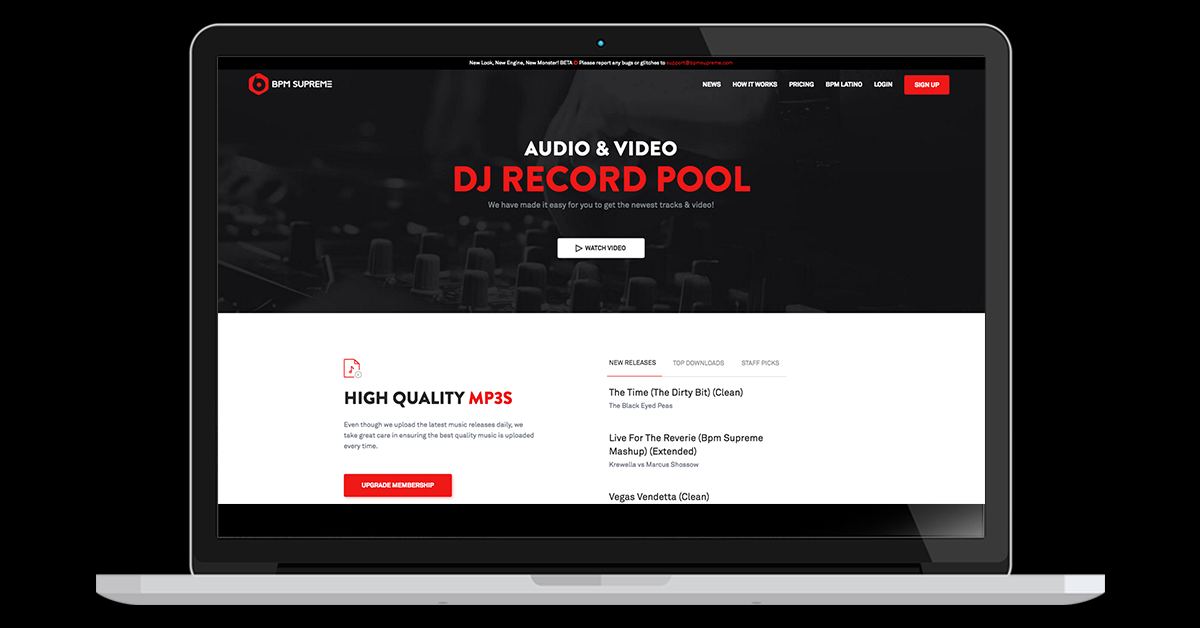Open track The Time (The Dirty Bit) (Clean)
The image size is (1200, 628).
pos(676,393)
